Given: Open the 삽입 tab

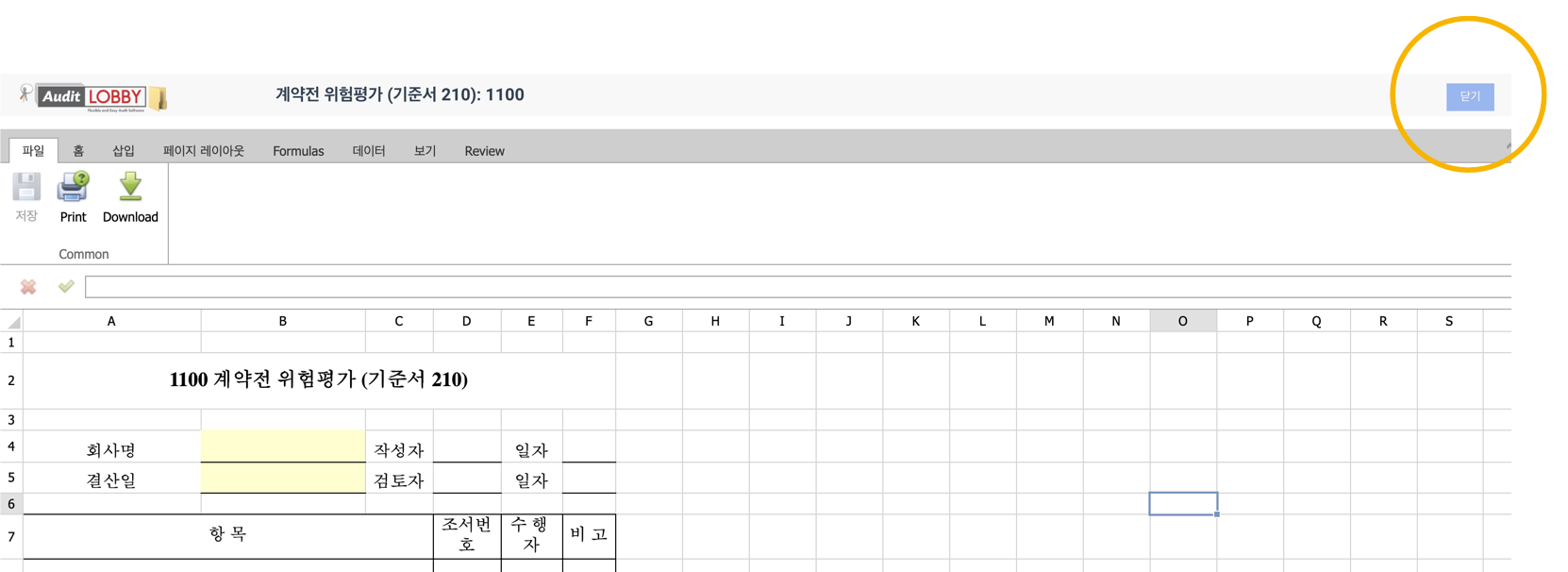Looking at the screenshot, I should (x=124, y=151).
